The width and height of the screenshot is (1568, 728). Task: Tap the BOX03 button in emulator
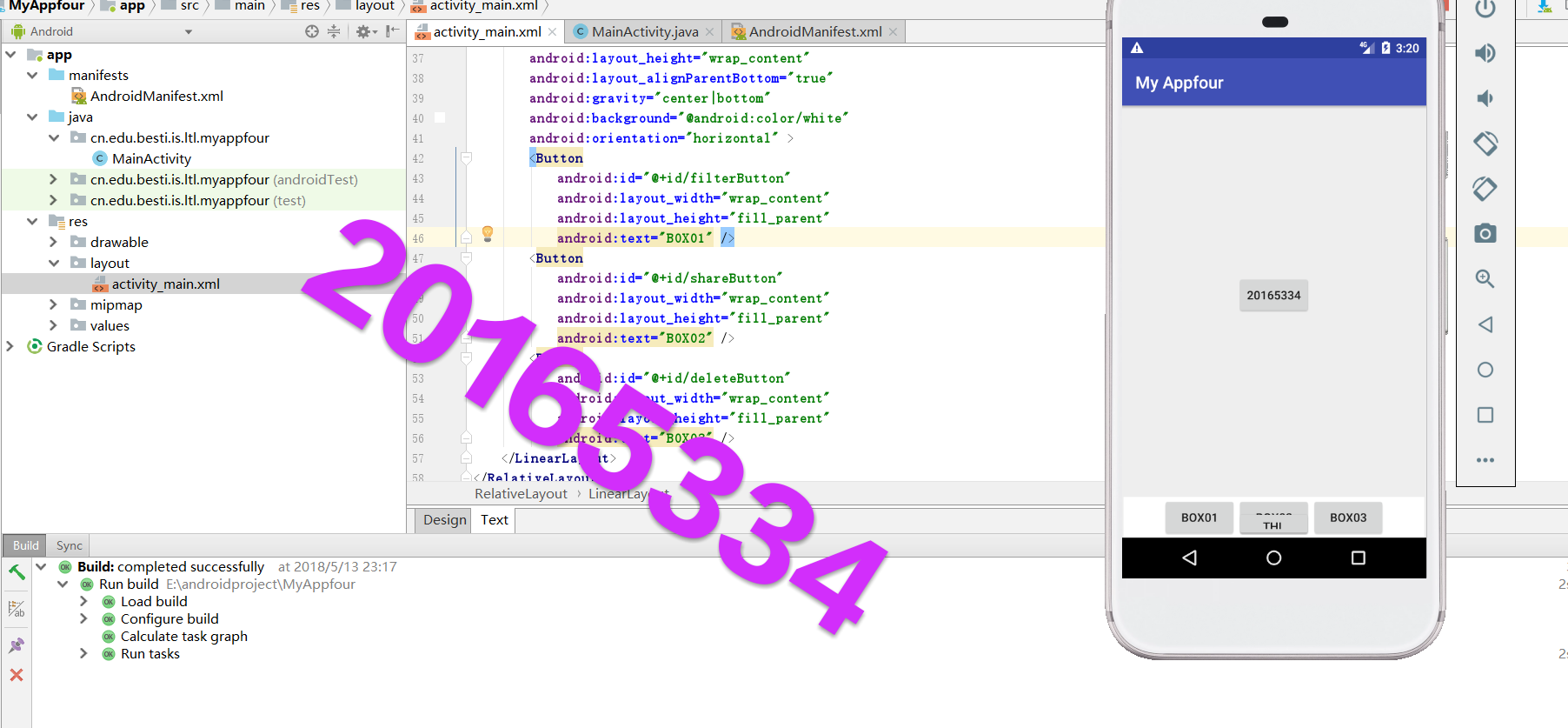click(1347, 518)
